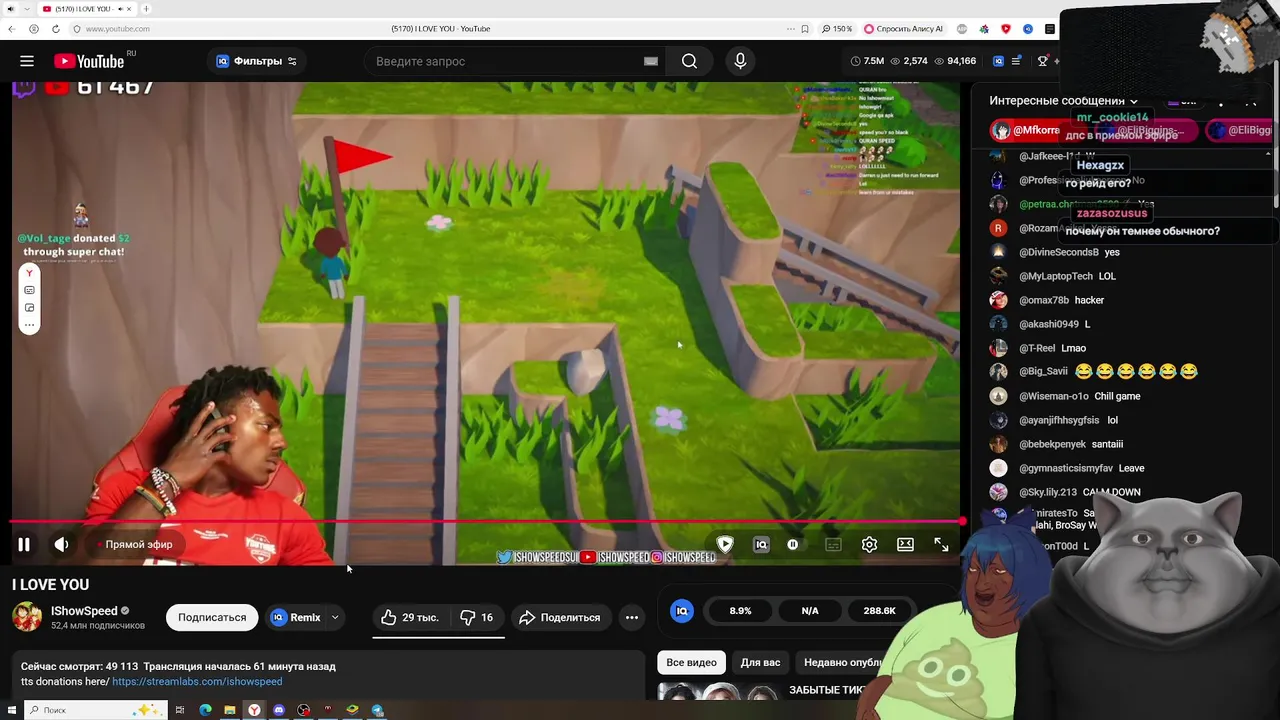
Task: Click the www.youtube.com address bar
Action: [x=118, y=29]
